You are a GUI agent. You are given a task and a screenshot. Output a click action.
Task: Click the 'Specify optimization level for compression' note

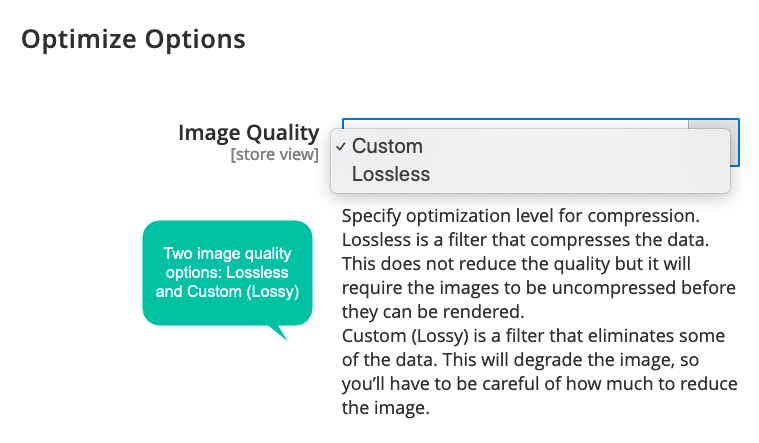pos(521,216)
